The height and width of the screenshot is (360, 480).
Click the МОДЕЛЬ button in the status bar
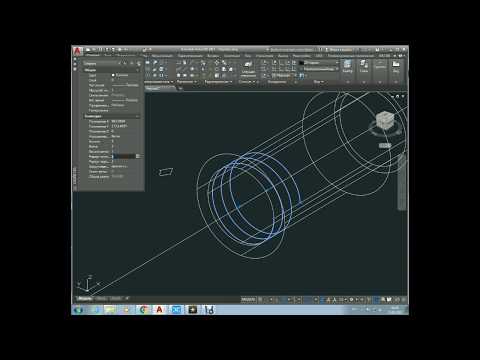[248, 300]
